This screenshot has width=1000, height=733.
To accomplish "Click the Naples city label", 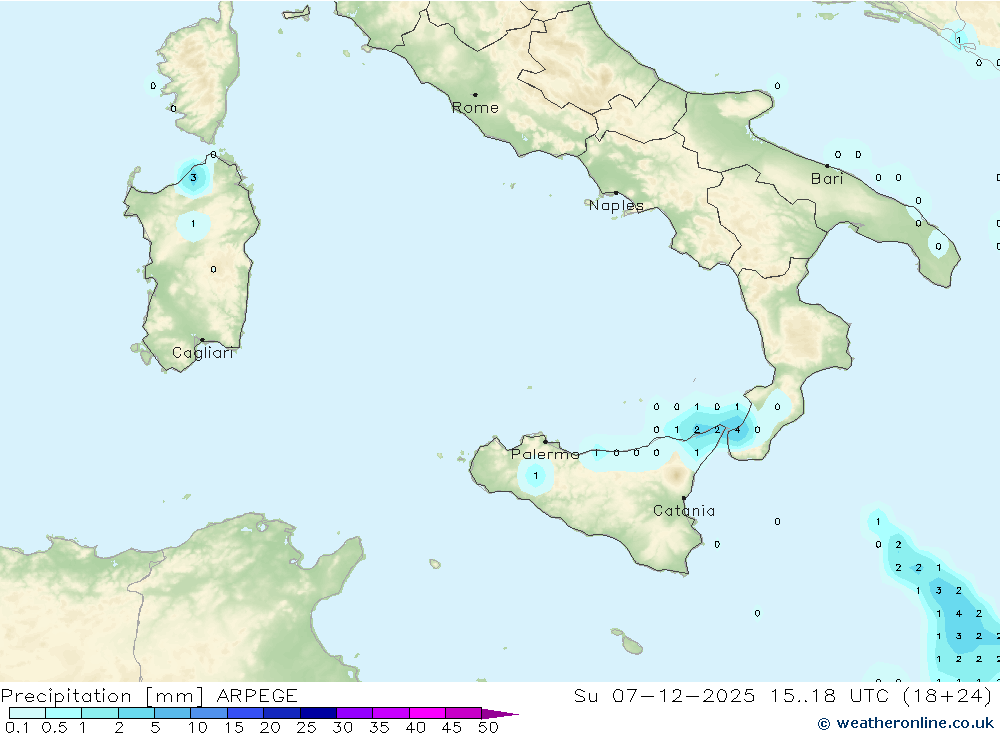I will tap(616, 205).
